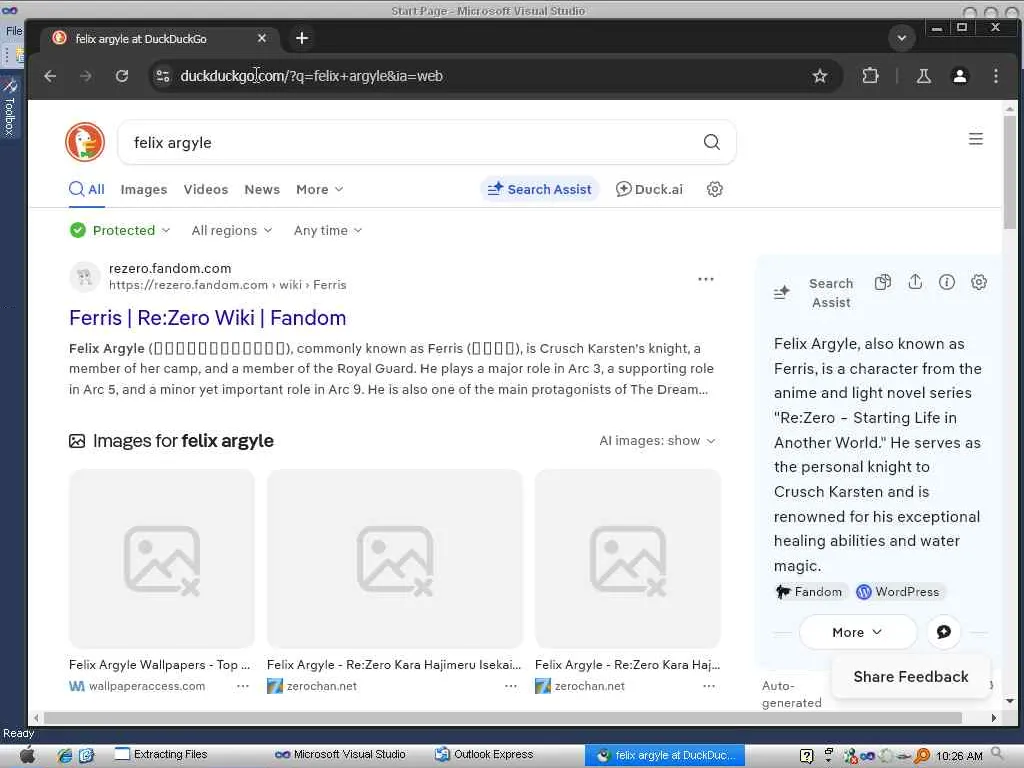This screenshot has width=1024, height=768.
Task: Open the middle zerochan.net image thumbnail
Action: pyautogui.click(x=394, y=559)
